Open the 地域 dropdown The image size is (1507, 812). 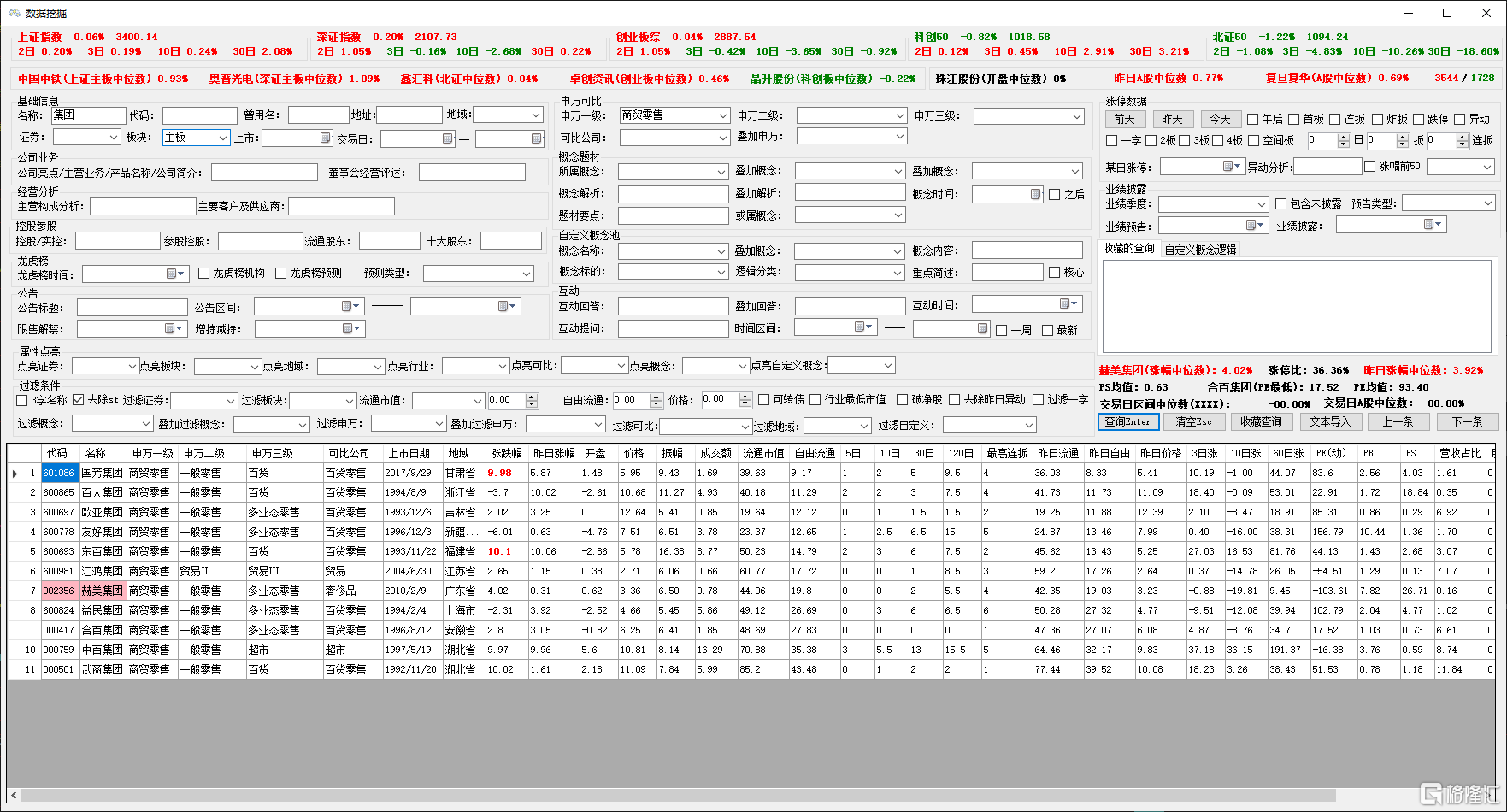[509, 115]
